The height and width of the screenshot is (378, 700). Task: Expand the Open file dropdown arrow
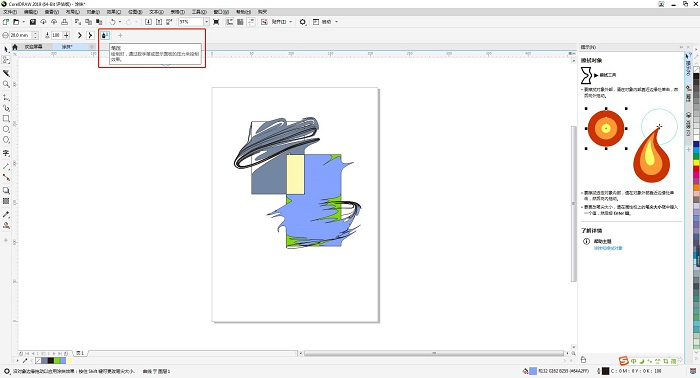pyautogui.click(x=23, y=22)
